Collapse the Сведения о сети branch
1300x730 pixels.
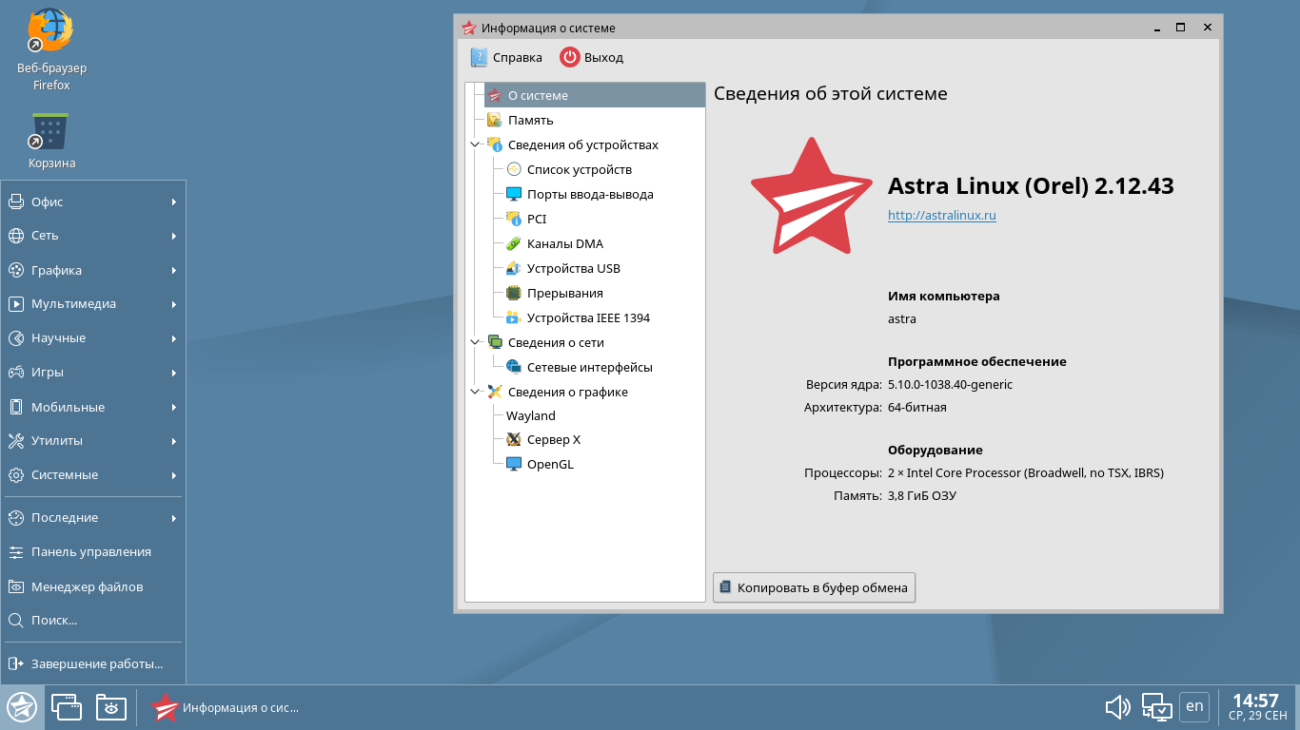[x=477, y=342]
